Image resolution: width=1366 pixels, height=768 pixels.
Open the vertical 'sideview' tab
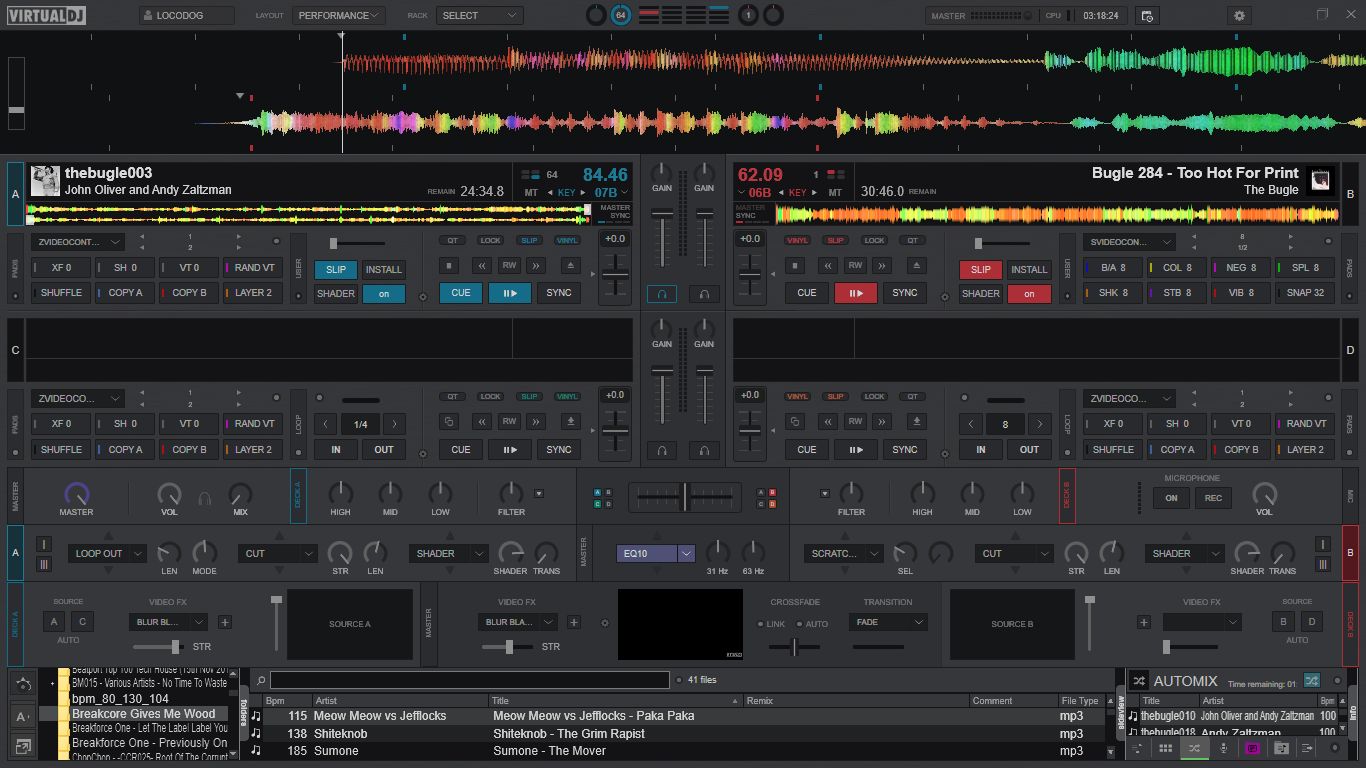(1121, 713)
